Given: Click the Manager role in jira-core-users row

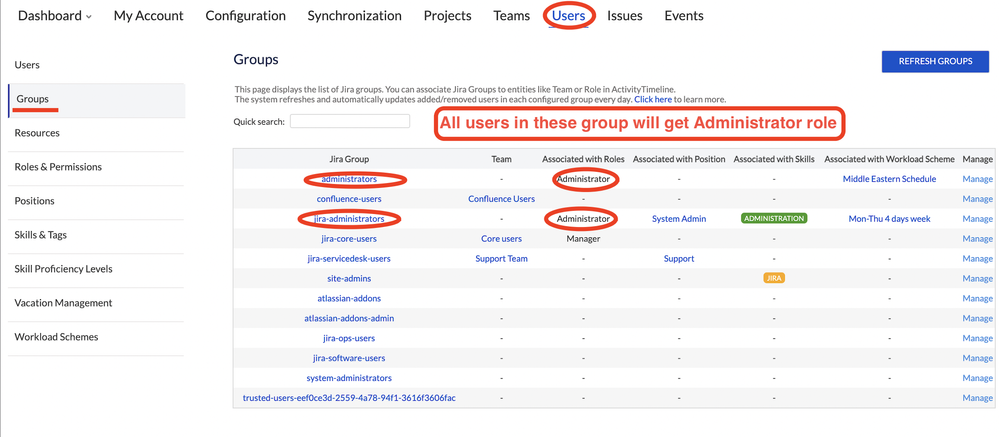Looking at the screenshot, I should click(583, 239).
